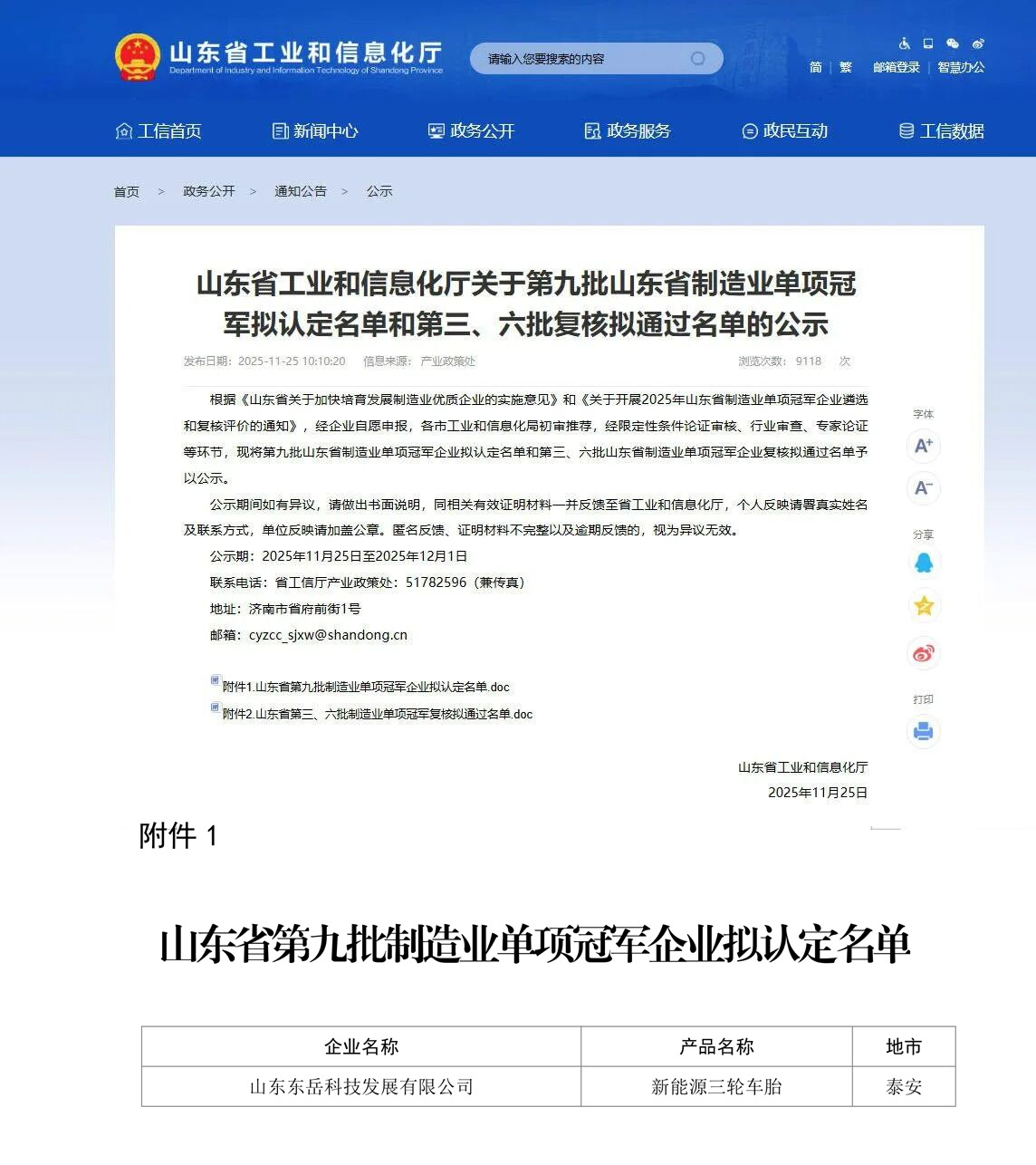Click the 通知公告 breadcrumb link
This screenshot has height=1165, width=1036.
[300, 191]
